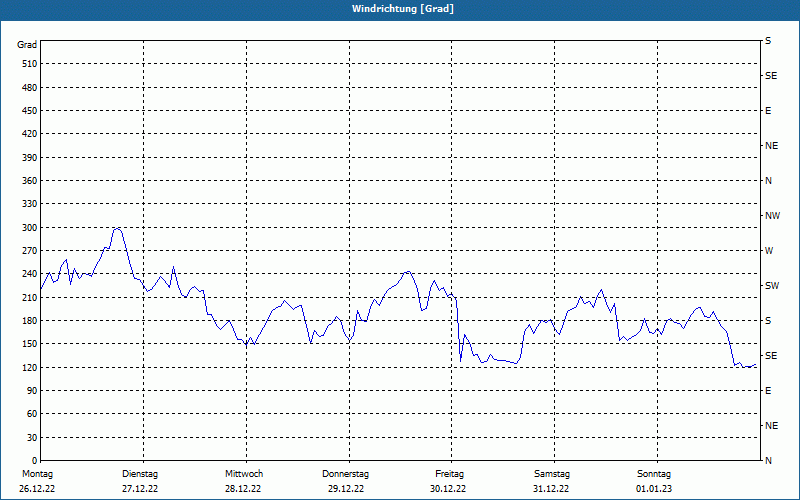Click the "Montag" day label
The width and height of the screenshot is (800, 500).
(x=37, y=474)
